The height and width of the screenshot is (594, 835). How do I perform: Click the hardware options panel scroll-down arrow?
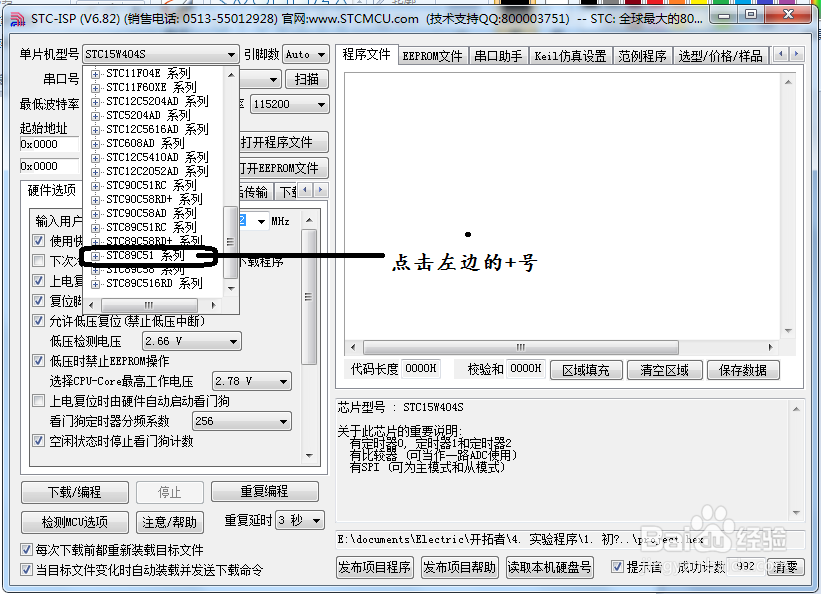coord(309,456)
